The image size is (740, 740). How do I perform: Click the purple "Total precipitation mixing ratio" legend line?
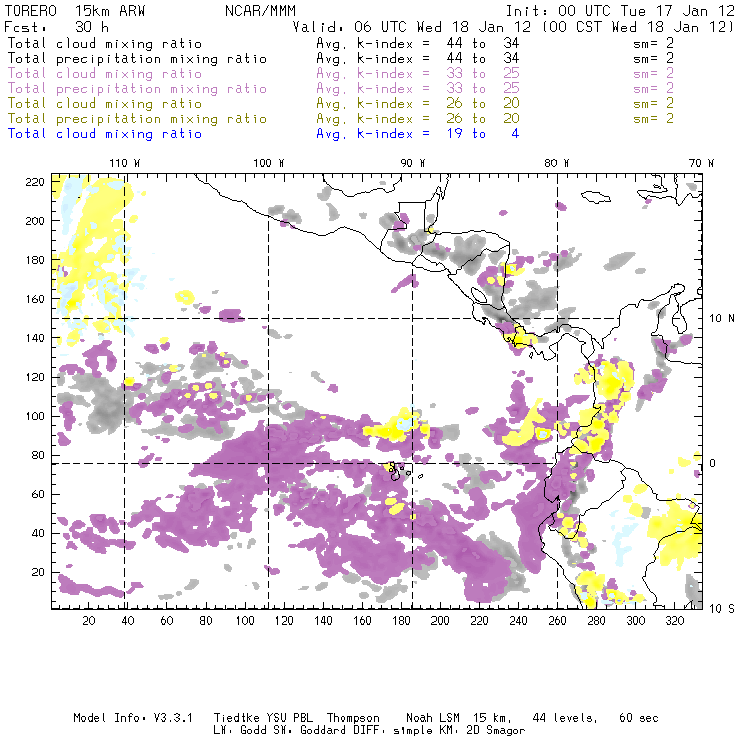point(137,89)
